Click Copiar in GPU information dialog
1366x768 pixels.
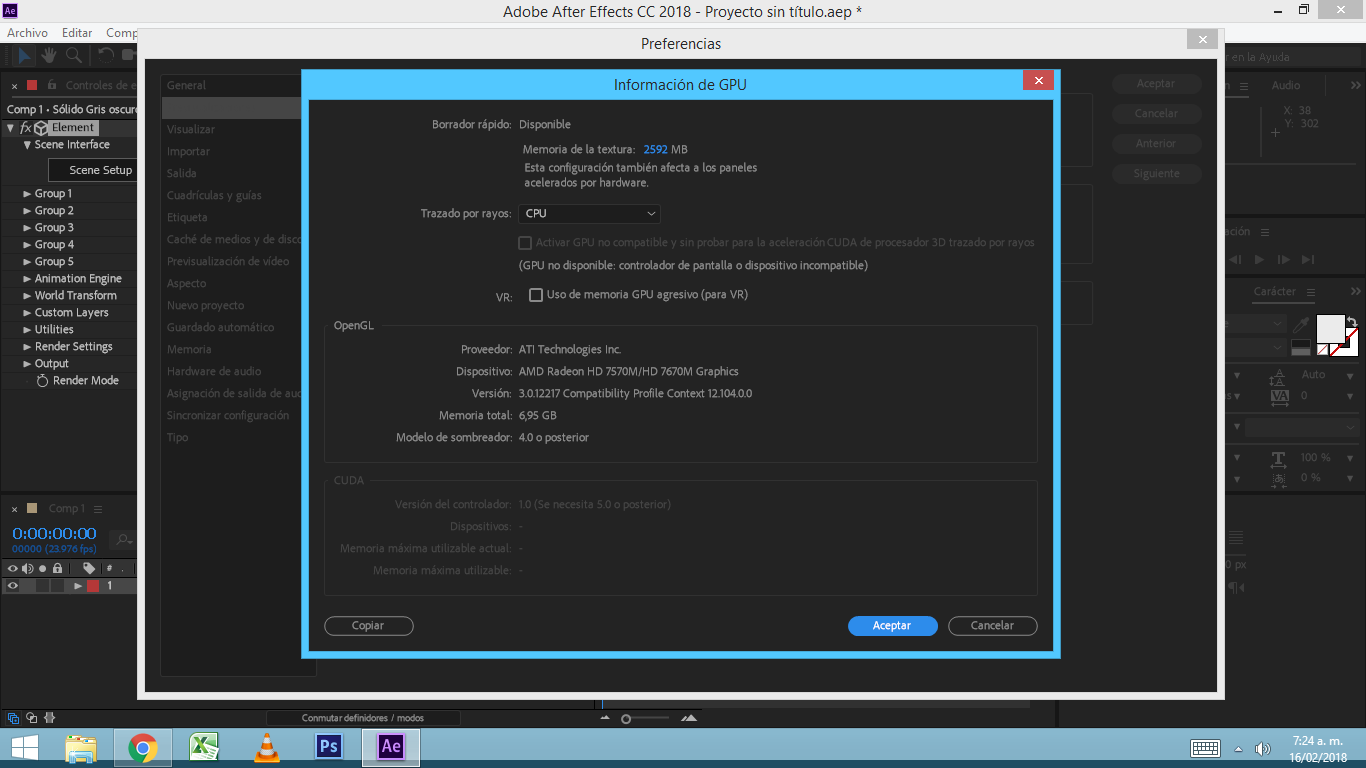368,626
